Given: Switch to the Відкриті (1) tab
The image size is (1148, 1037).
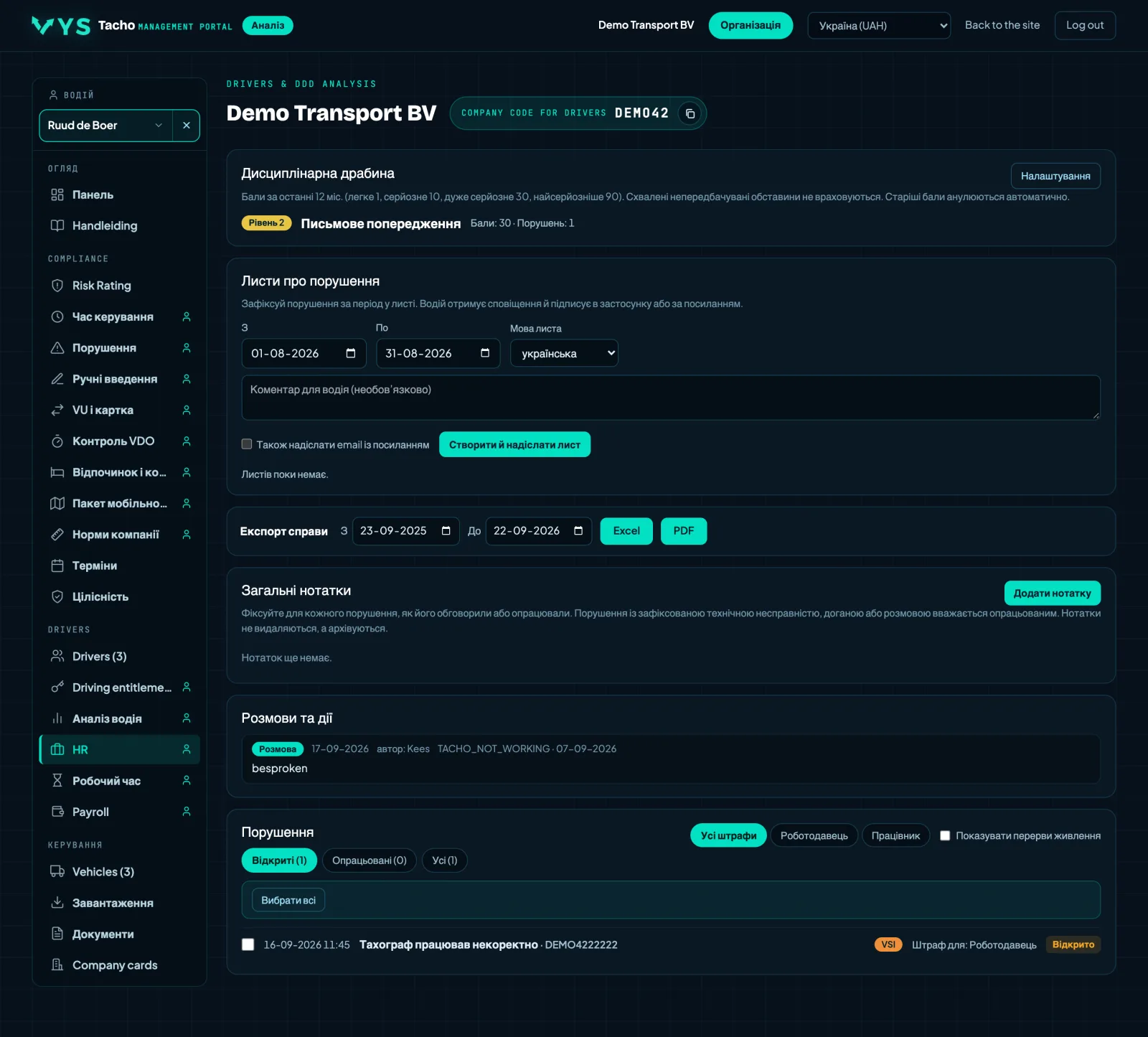Looking at the screenshot, I should [x=279, y=860].
